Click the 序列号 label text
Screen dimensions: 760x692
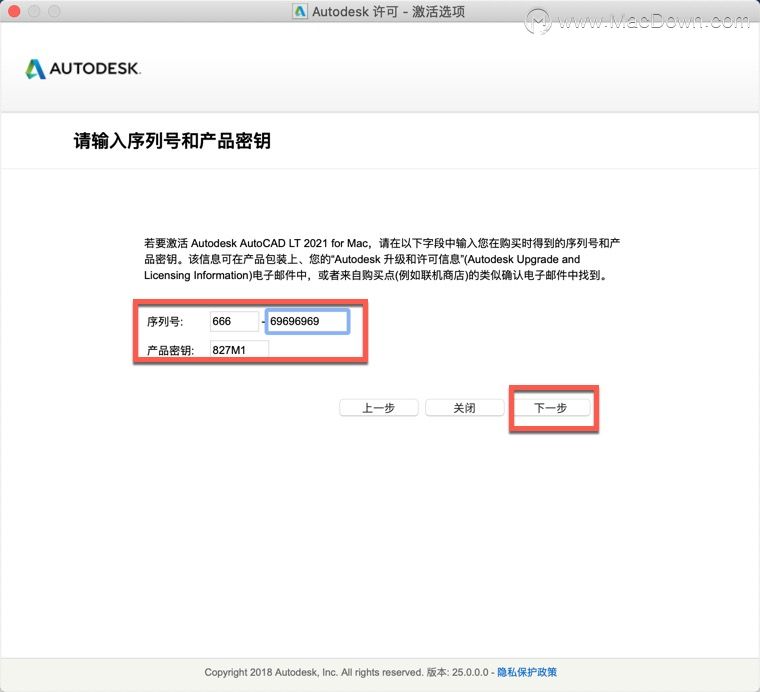pyautogui.click(x=165, y=321)
